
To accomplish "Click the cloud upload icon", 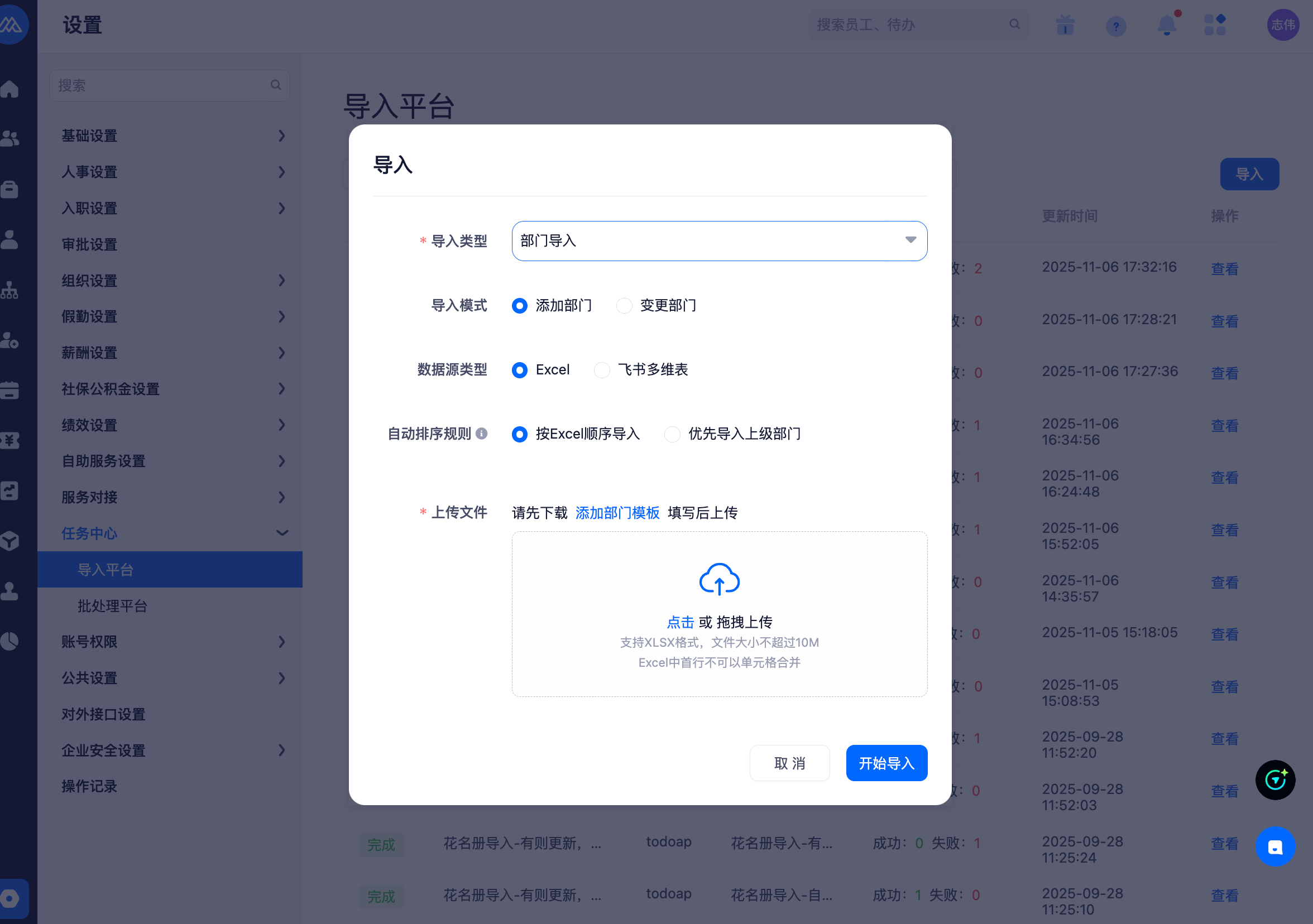I will click(x=719, y=579).
